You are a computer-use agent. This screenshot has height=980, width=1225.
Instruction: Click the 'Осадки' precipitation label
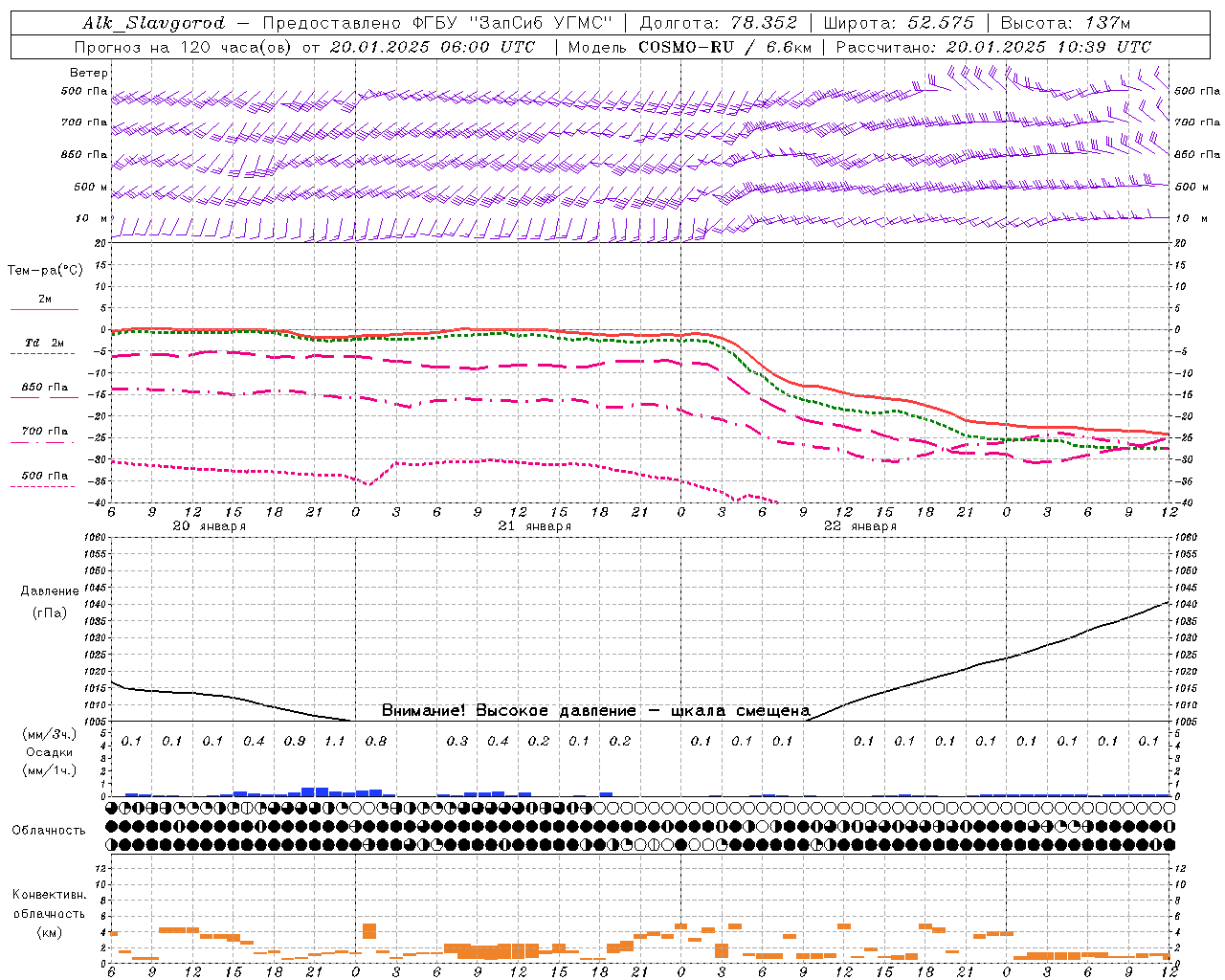point(50,752)
